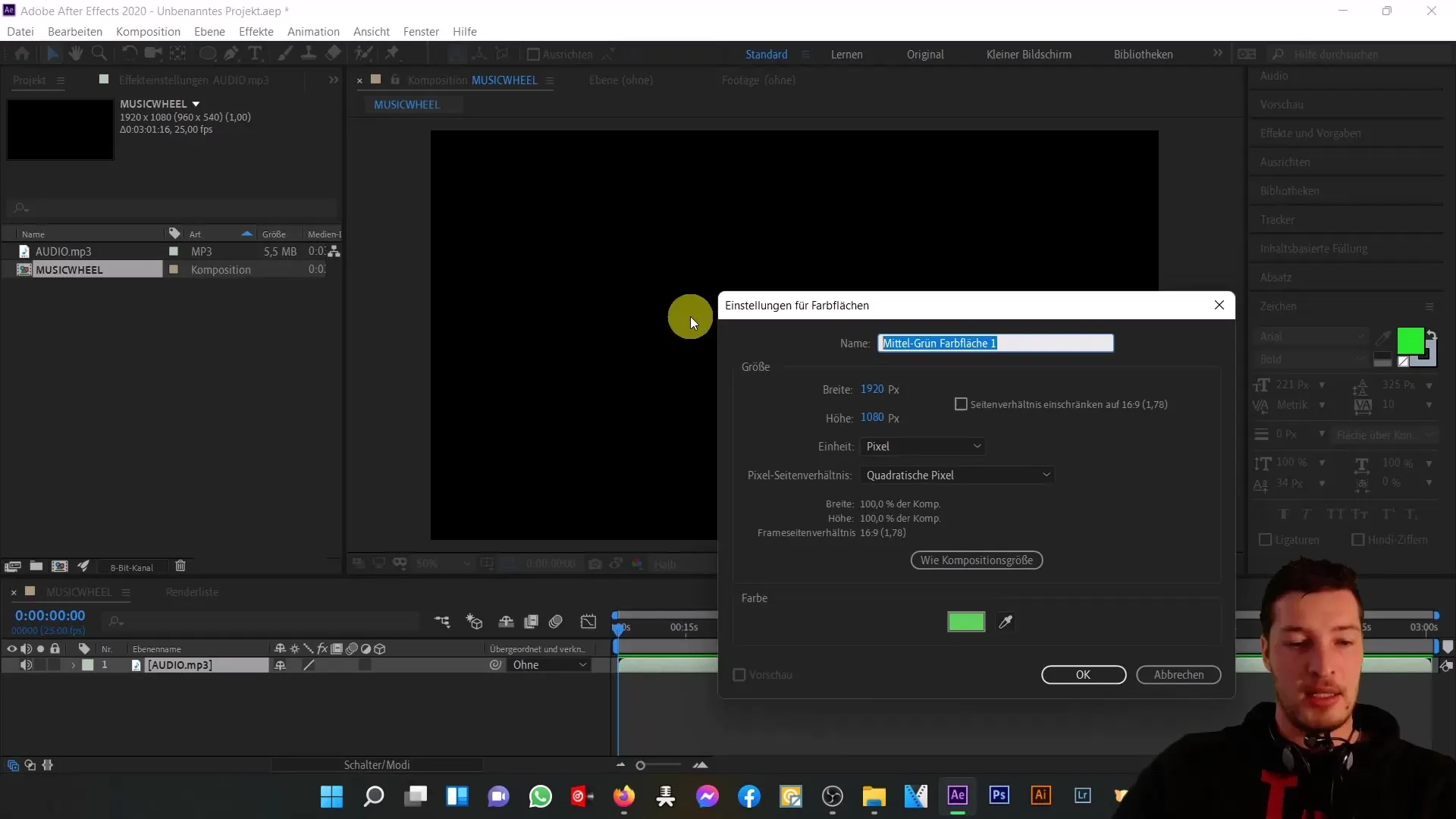This screenshot has width=1456, height=819.
Task: Open the Bearbeiten menu
Action: point(75,32)
